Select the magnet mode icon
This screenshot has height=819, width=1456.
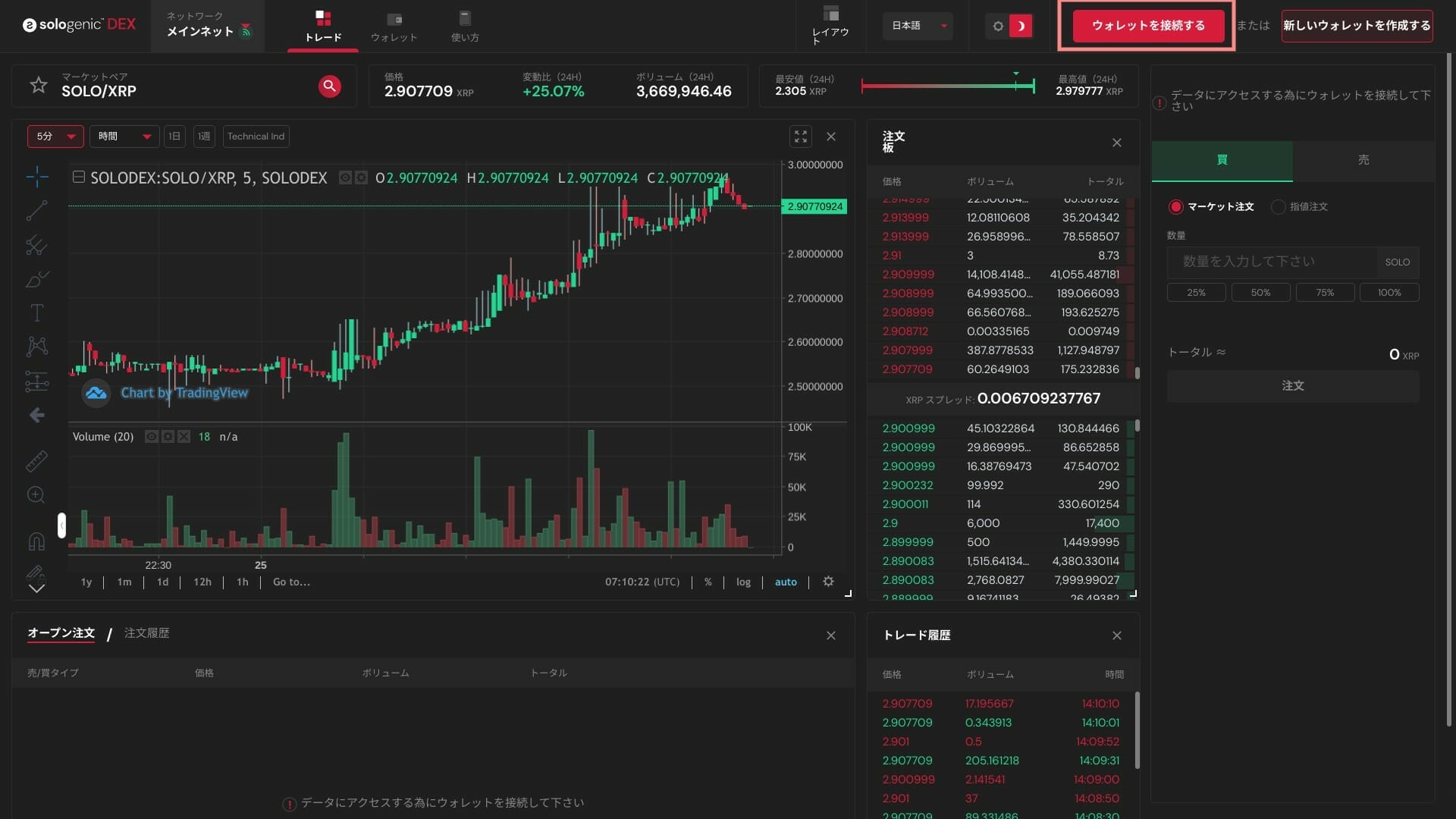36,541
